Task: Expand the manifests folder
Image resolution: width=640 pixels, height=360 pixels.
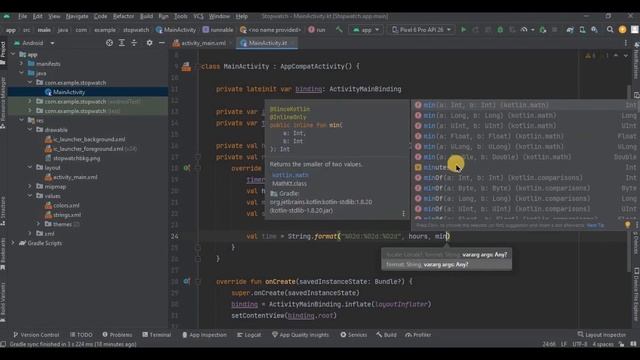Action: [x=22, y=64]
